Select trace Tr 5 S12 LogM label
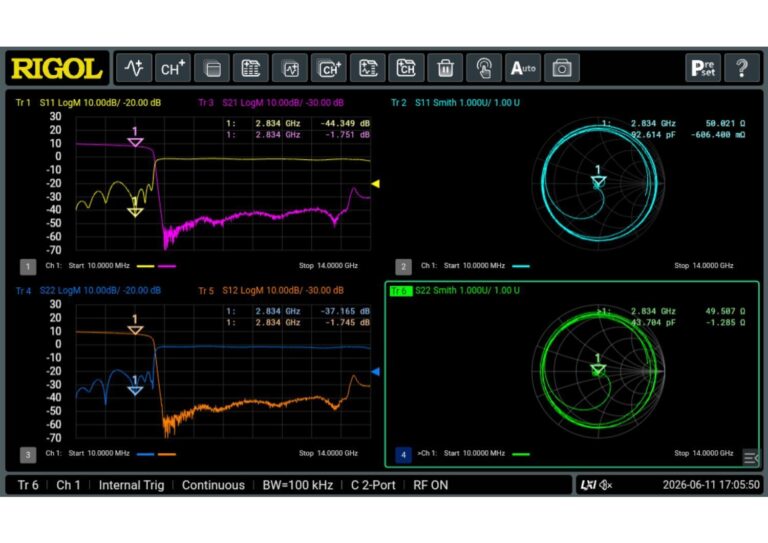The height and width of the screenshot is (543, 768). [x=271, y=290]
